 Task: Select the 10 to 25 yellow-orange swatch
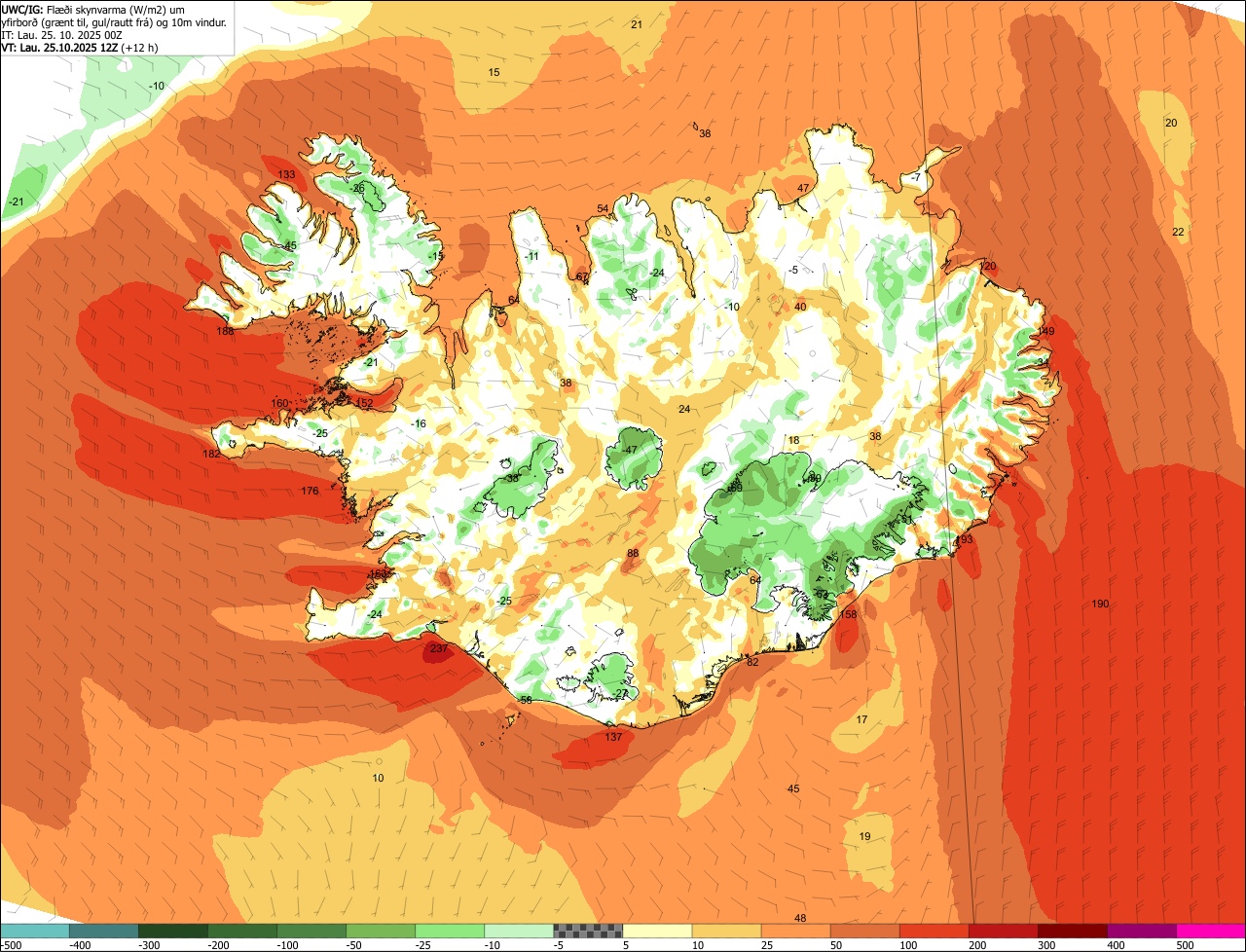(x=726, y=931)
